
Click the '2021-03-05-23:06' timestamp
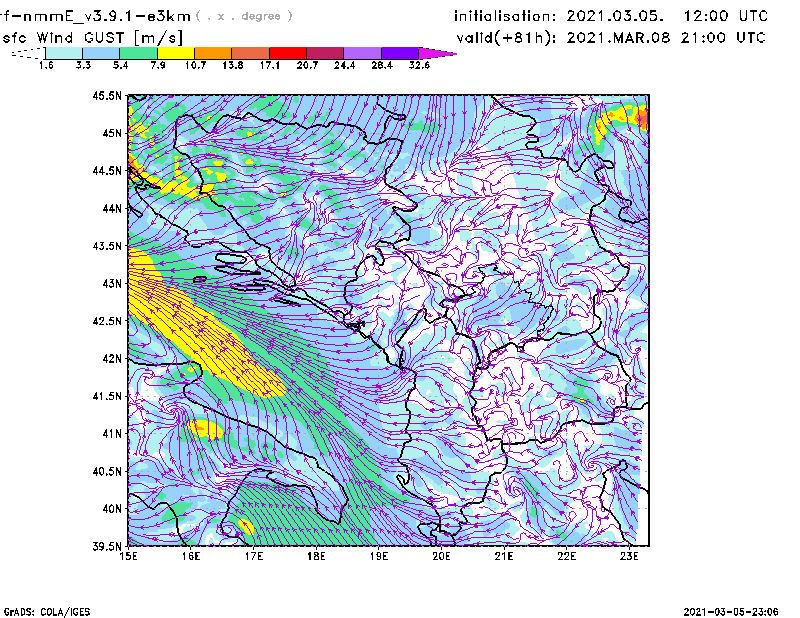pyautogui.click(x=731, y=612)
